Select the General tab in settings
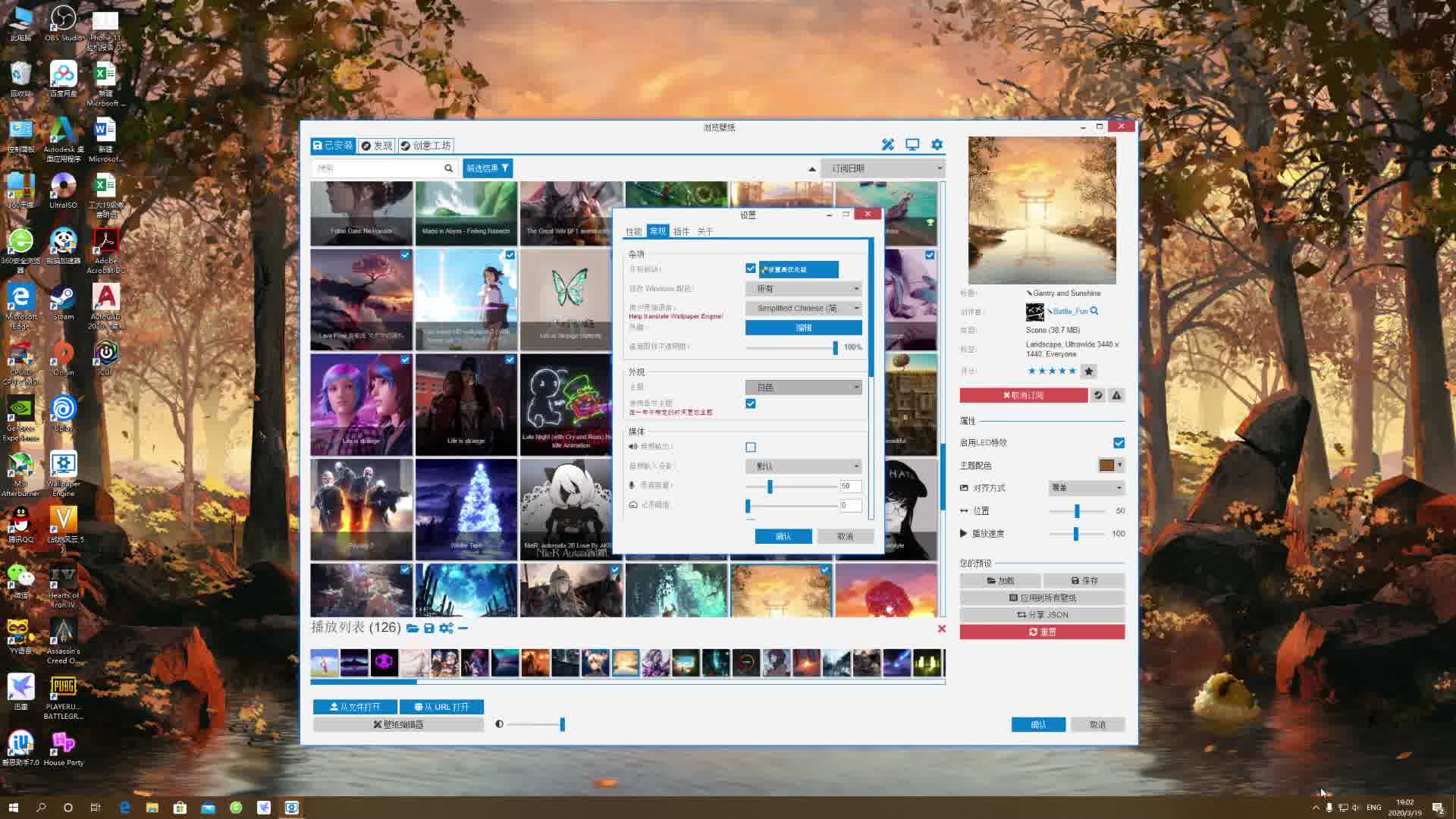The width and height of the screenshot is (1456, 819). tap(657, 231)
